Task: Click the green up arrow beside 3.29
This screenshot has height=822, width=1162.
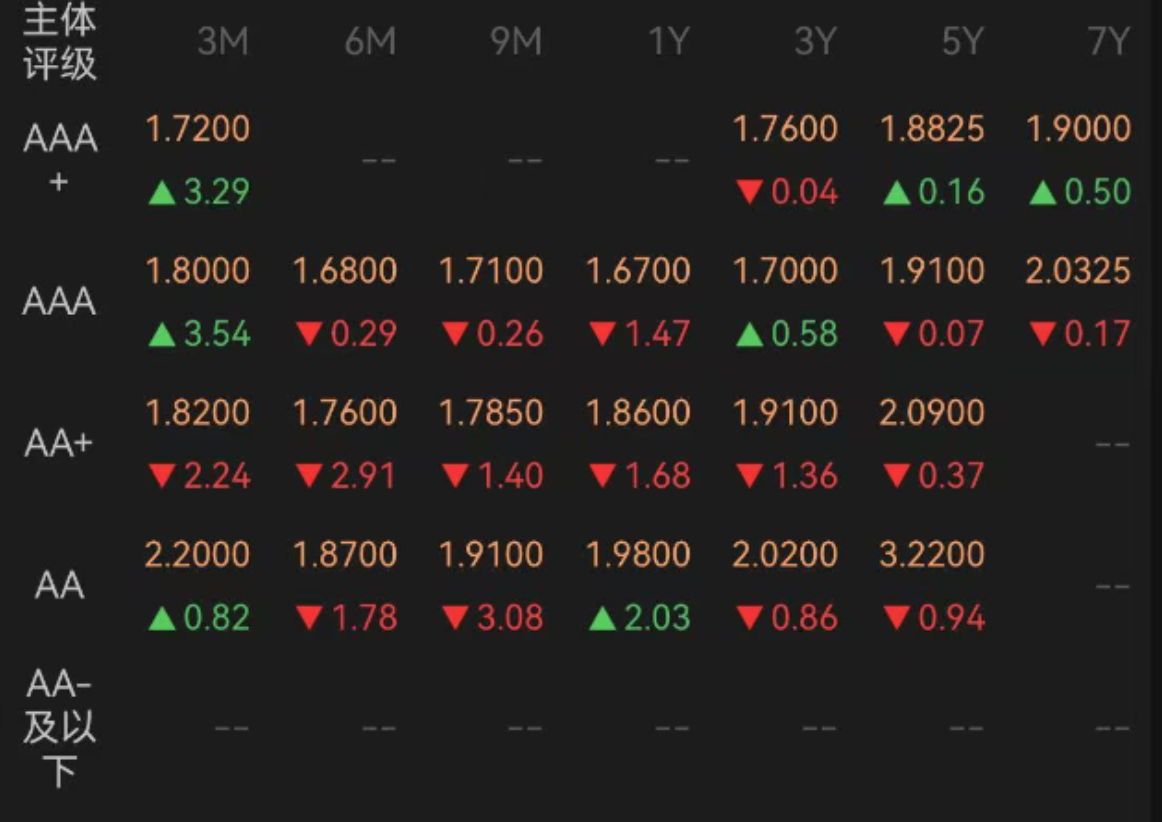Action: [x=162, y=193]
